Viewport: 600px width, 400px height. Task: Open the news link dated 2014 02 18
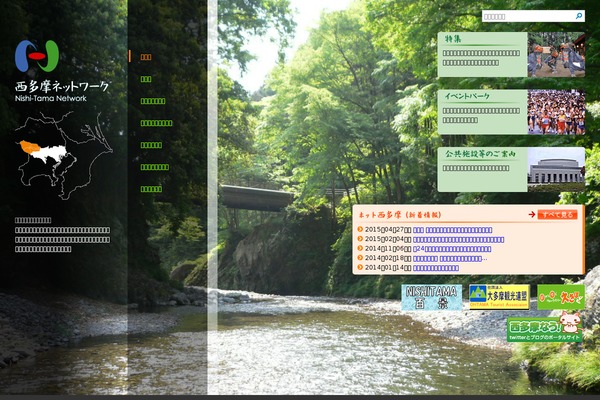point(450,258)
